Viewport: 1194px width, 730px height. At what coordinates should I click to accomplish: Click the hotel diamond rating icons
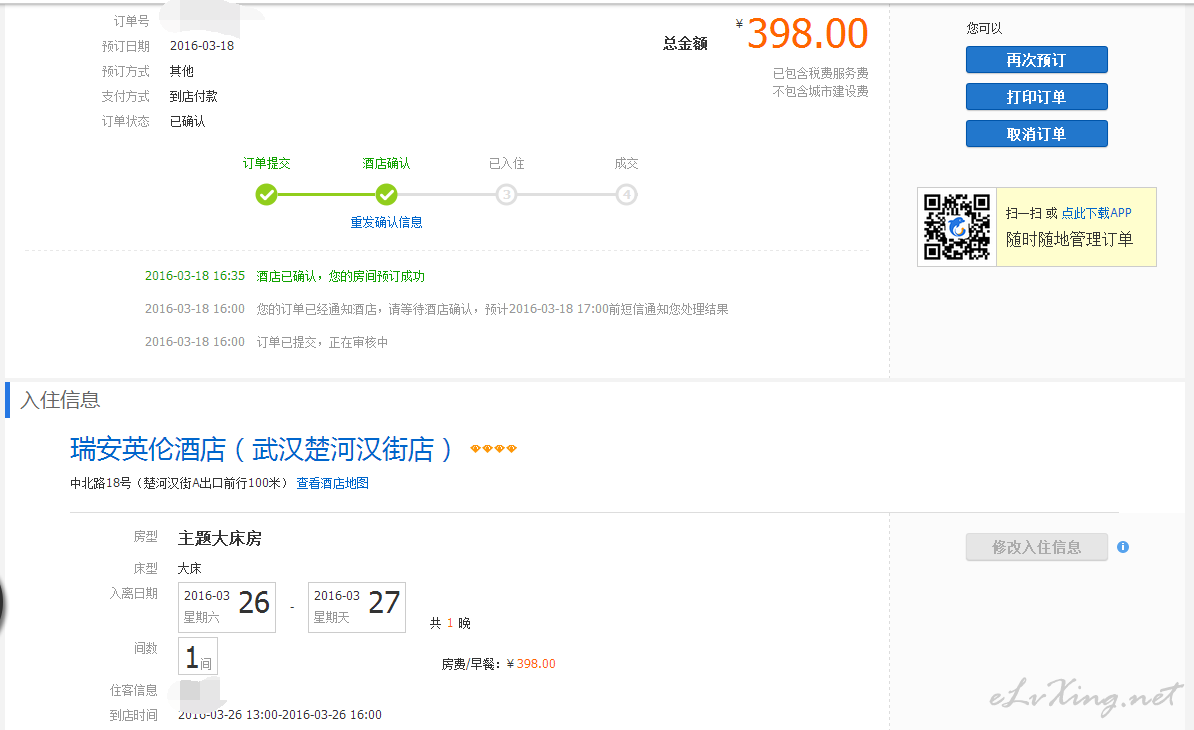[493, 448]
